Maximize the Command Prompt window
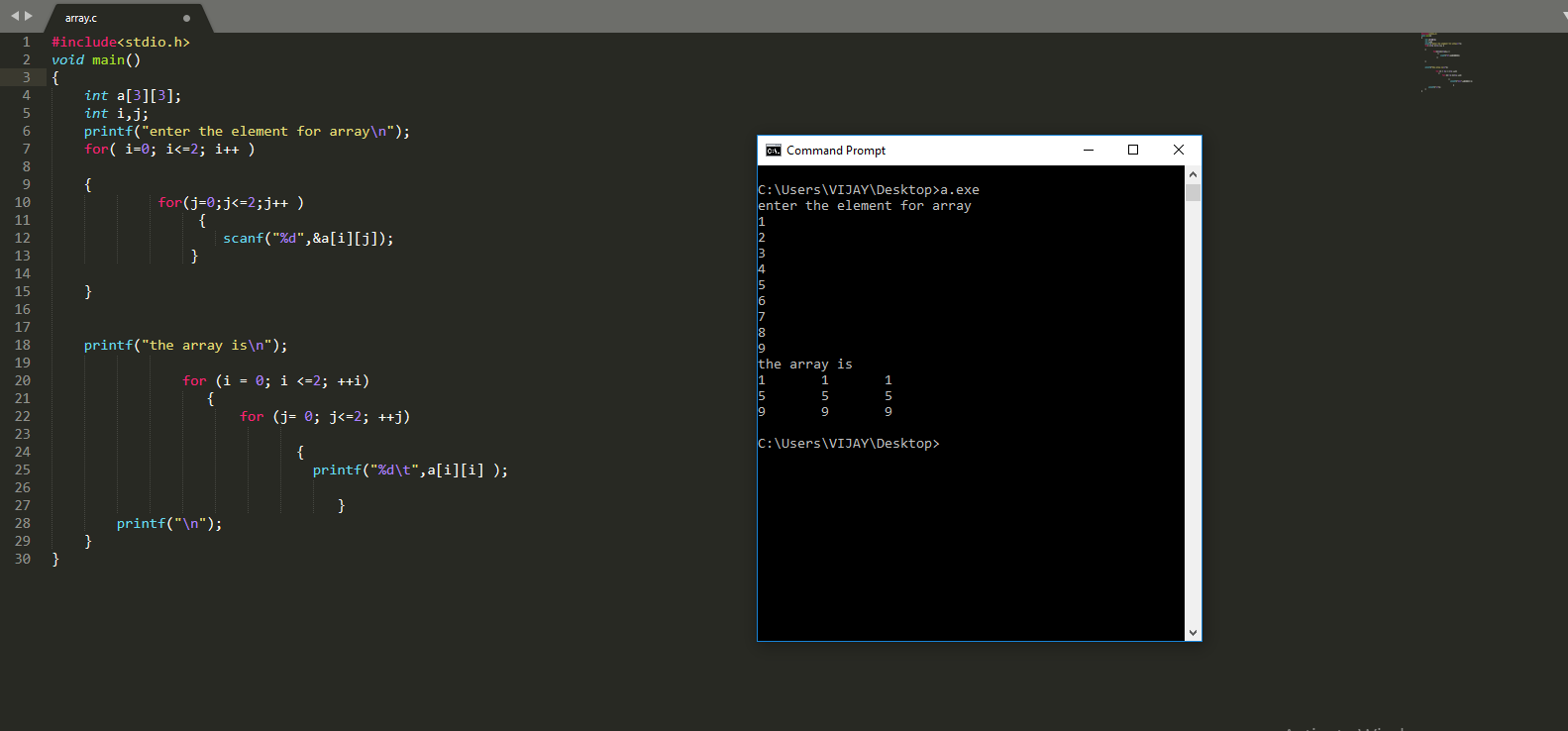Screen dimensions: 1568x731 [1133, 151]
